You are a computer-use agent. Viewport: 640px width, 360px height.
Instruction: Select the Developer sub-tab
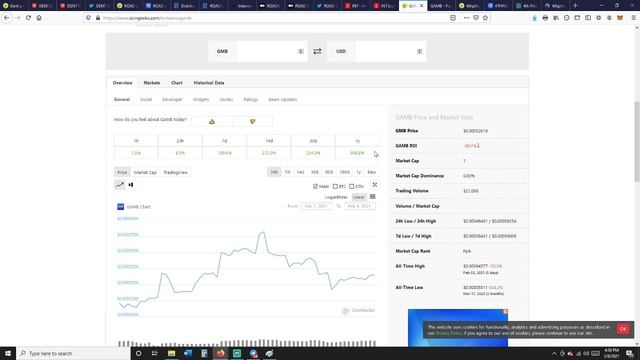pos(172,100)
